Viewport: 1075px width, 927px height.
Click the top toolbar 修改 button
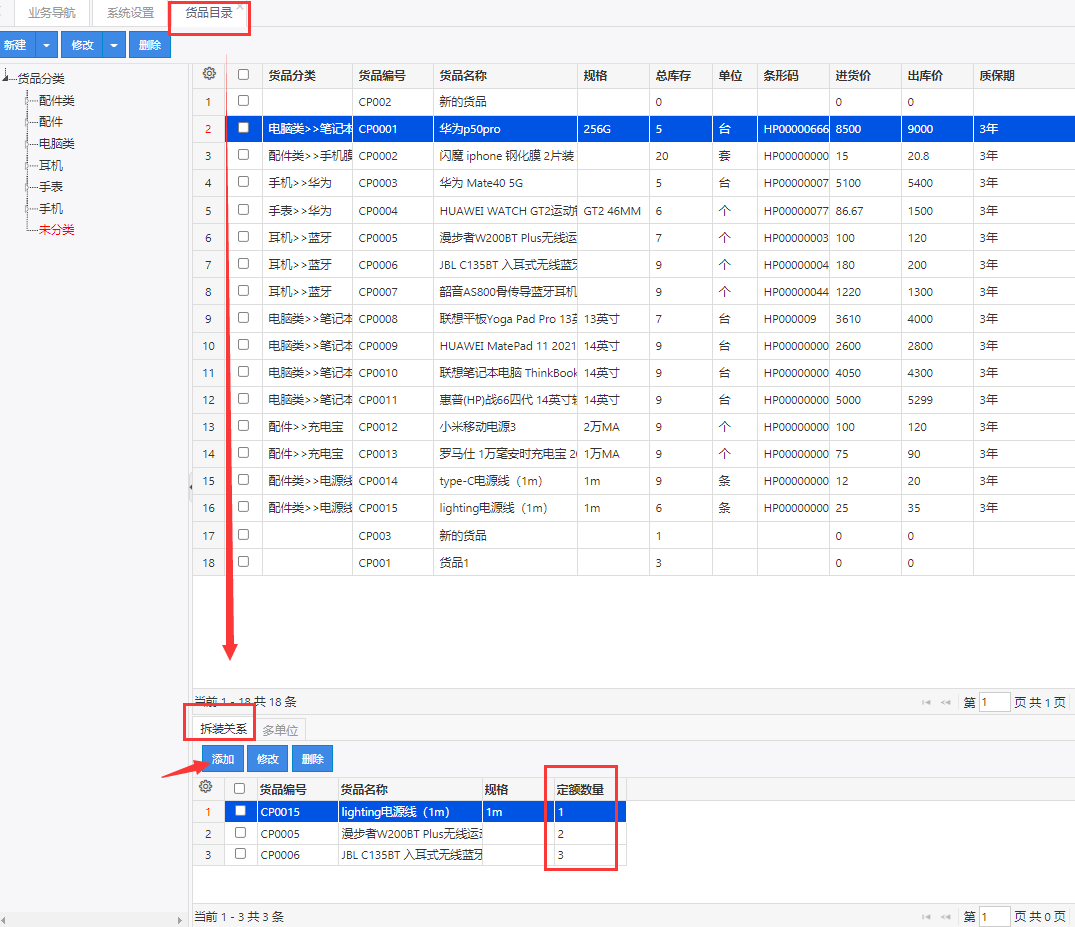82,45
